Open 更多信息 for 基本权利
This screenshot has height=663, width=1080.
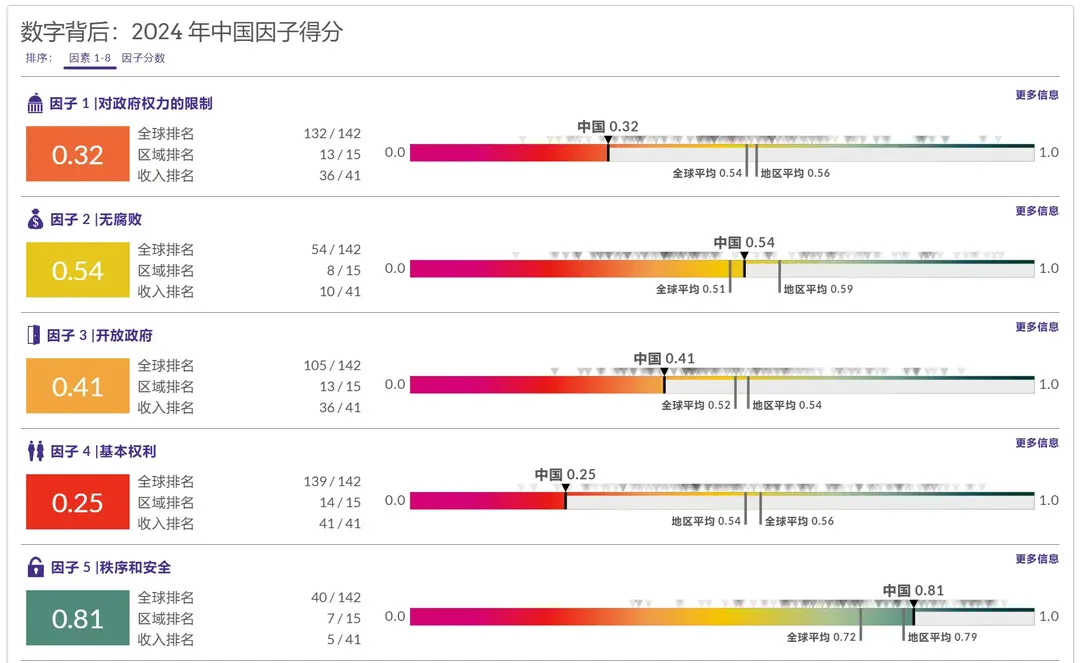[1036, 443]
